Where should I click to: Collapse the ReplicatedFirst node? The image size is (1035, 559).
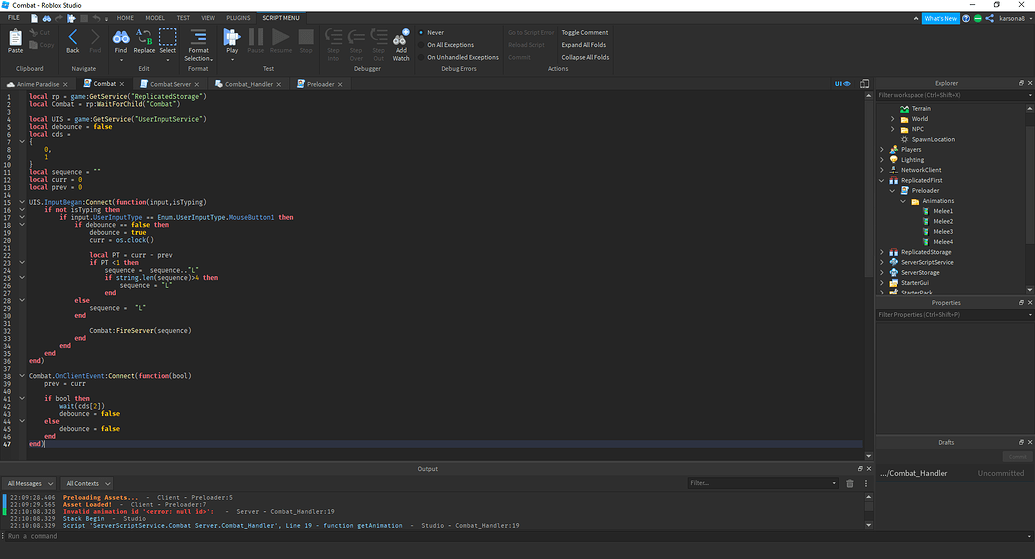click(x=881, y=180)
